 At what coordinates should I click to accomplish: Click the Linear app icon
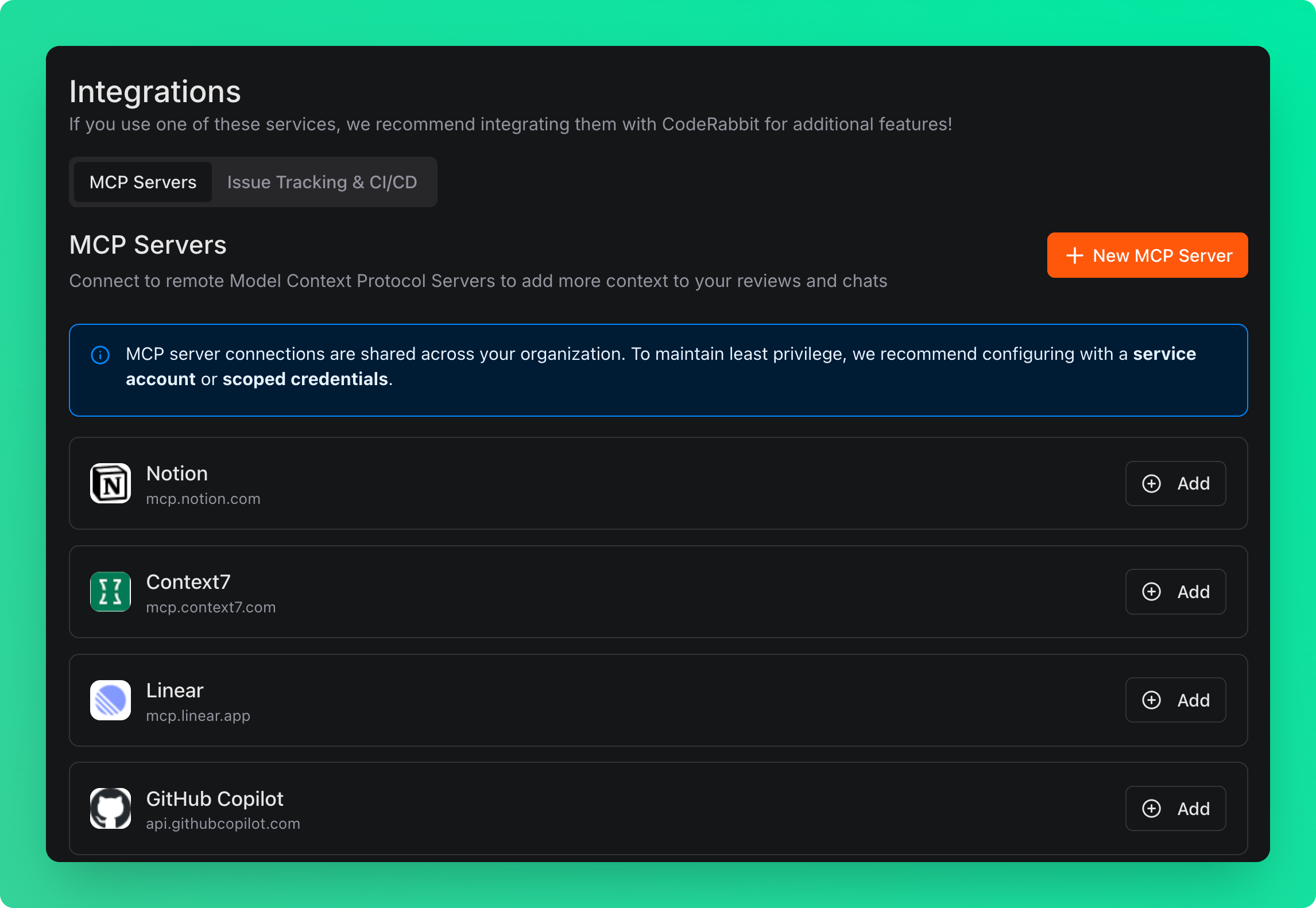pos(110,700)
